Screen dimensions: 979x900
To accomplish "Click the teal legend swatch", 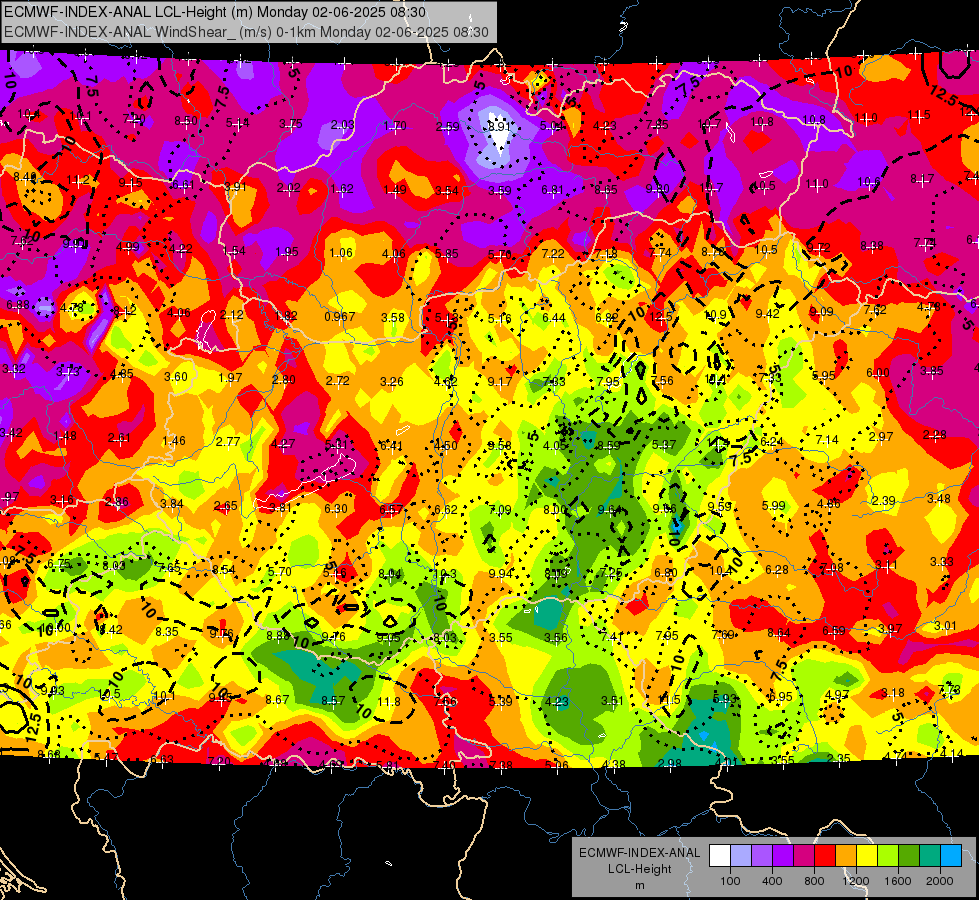I will (930, 856).
